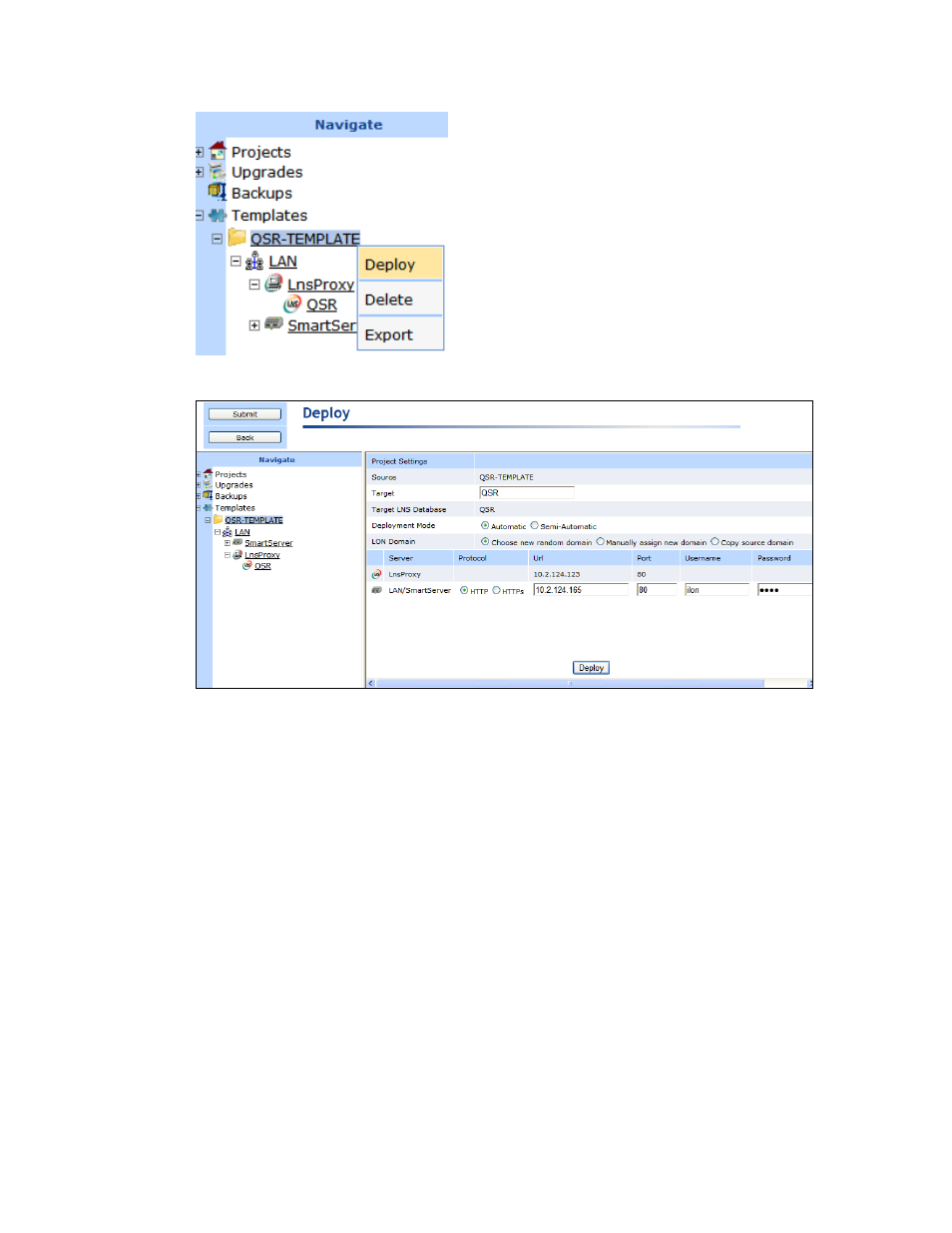952x1233 pixels.
Task: Collapse Templates in the large Navigate tree
Action: tap(200, 216)
